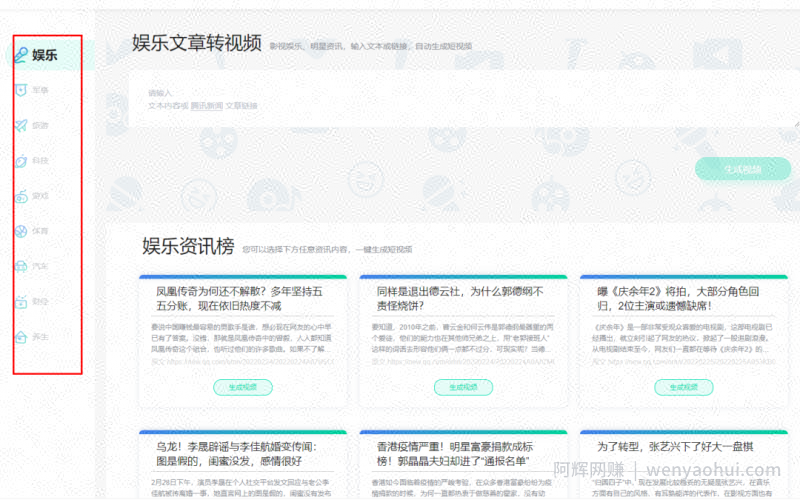The height and width of the screenshot is (500, 800).
Task: Click the house icon for 养生
Action: tap(21, 337)
